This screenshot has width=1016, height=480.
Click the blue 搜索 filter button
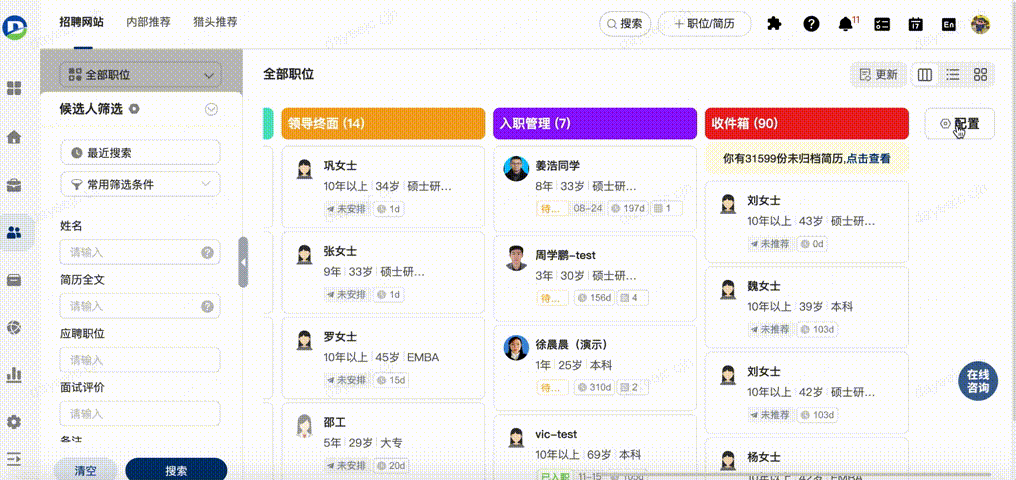pos(176,470)
